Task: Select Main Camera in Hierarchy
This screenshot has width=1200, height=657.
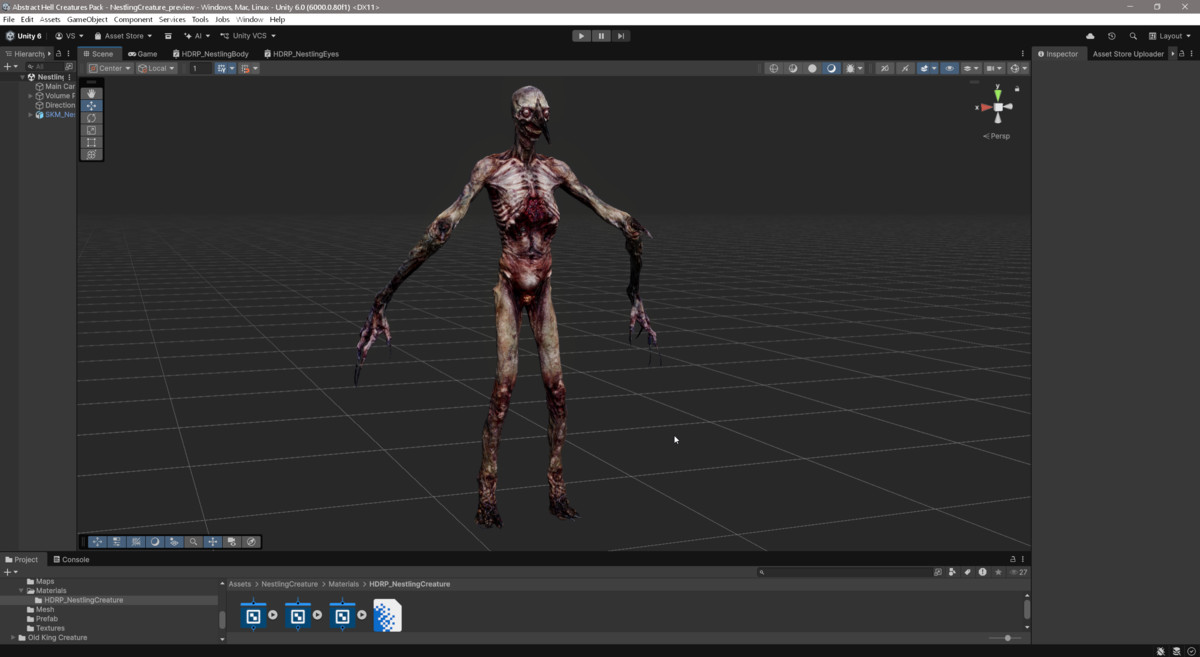Action: click(55, 86)
